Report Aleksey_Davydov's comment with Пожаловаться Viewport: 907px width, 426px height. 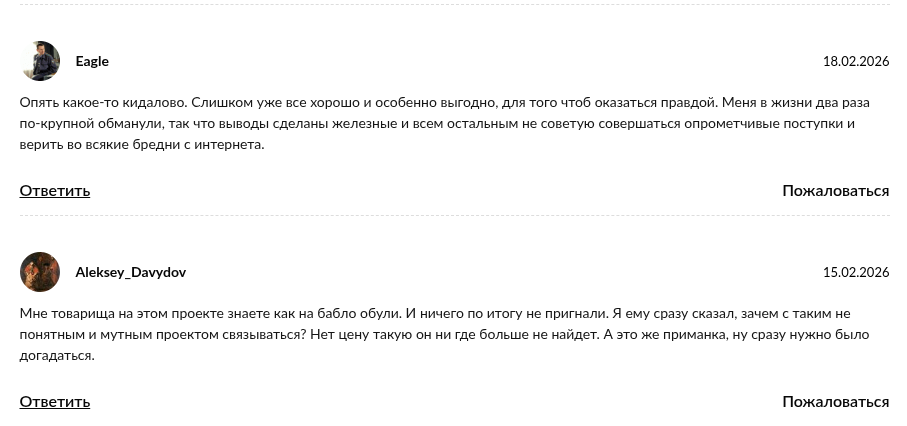click(x=835, y=401)
